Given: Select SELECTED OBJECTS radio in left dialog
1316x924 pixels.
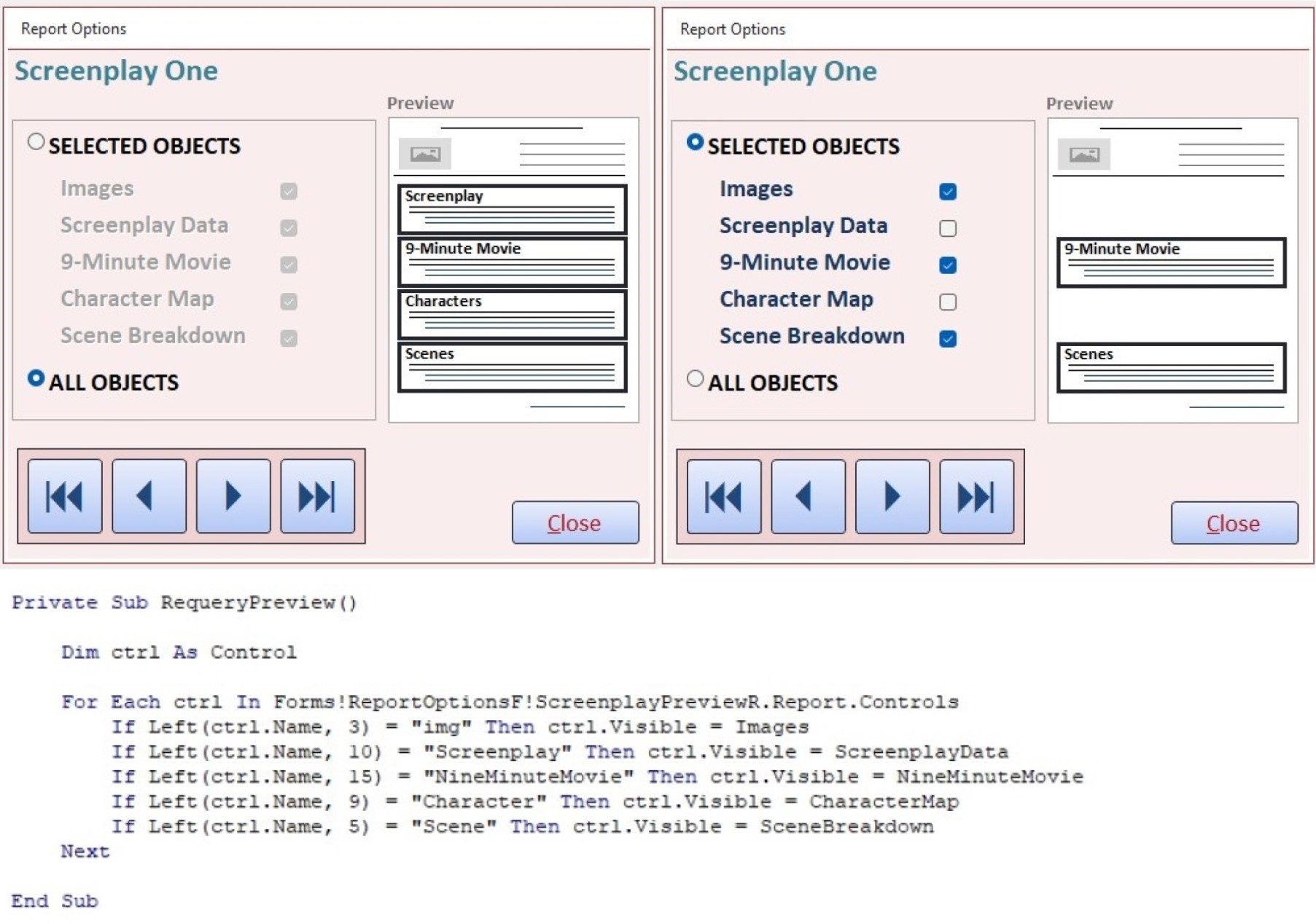Looking at the screenshot, I should click(x=36, y=142).
